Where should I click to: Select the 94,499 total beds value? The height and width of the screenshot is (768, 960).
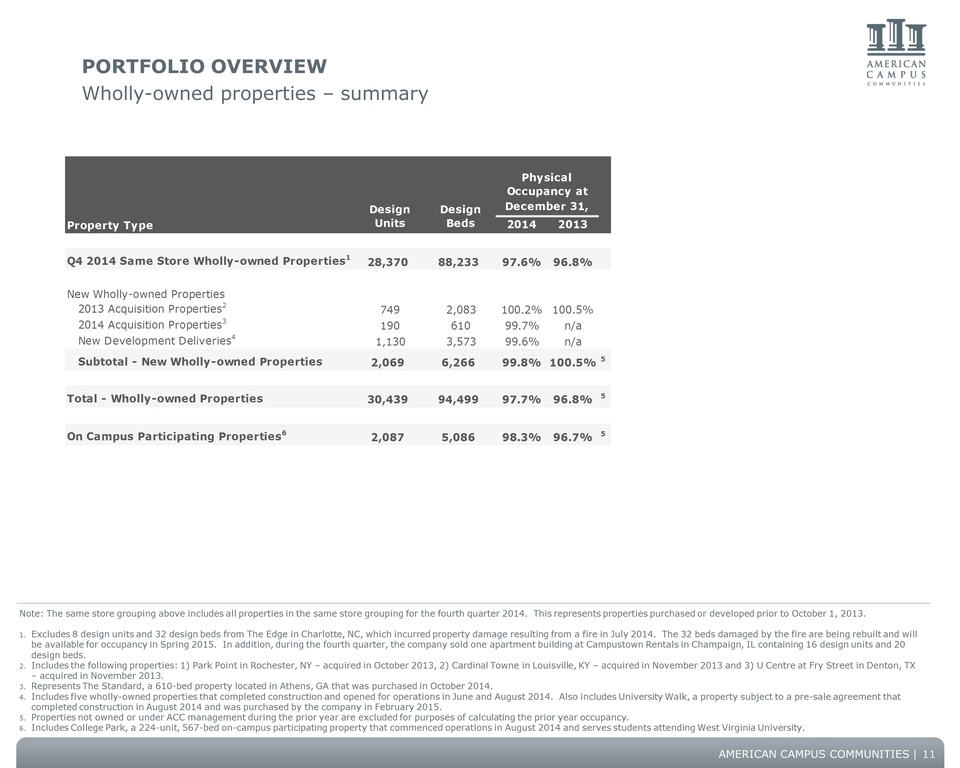tap(458, 399)
